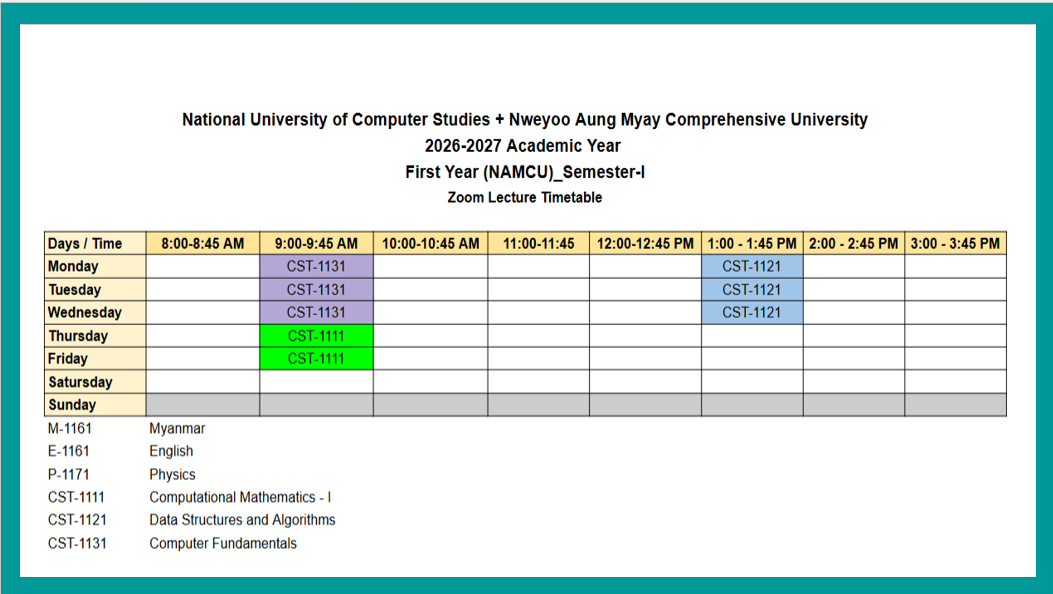Select the Data Structures and Algorithms legend text
Viewport: 1053px width, 594px height.
tap(242, 520)
